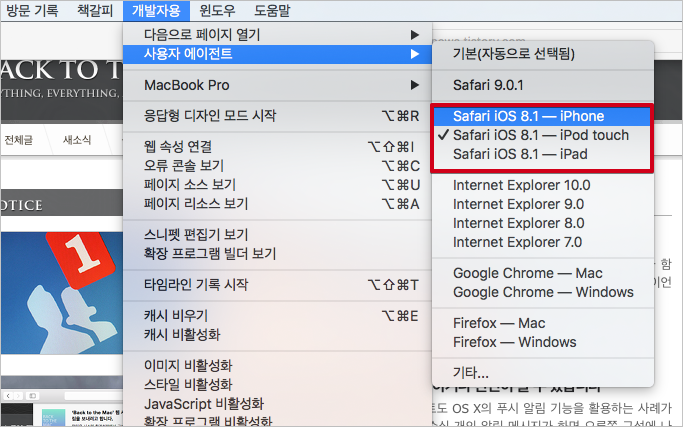Open the 윈도우 menu
Viewport: 683px width, 427px height.
click(217, 10)
